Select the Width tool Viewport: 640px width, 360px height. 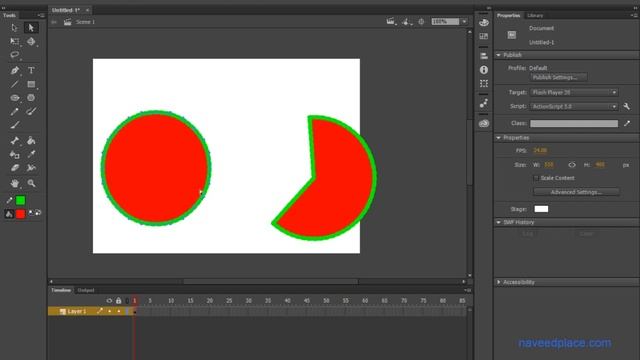pyautogui.click(x=31, y=168)
